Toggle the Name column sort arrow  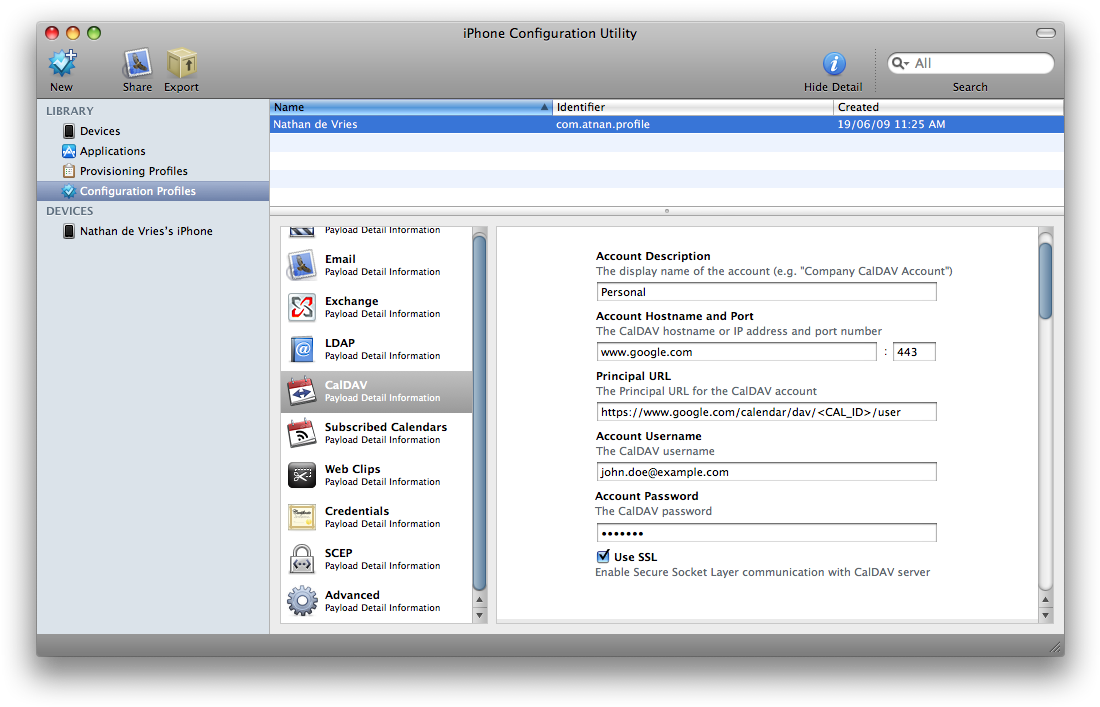pos(544,107)
